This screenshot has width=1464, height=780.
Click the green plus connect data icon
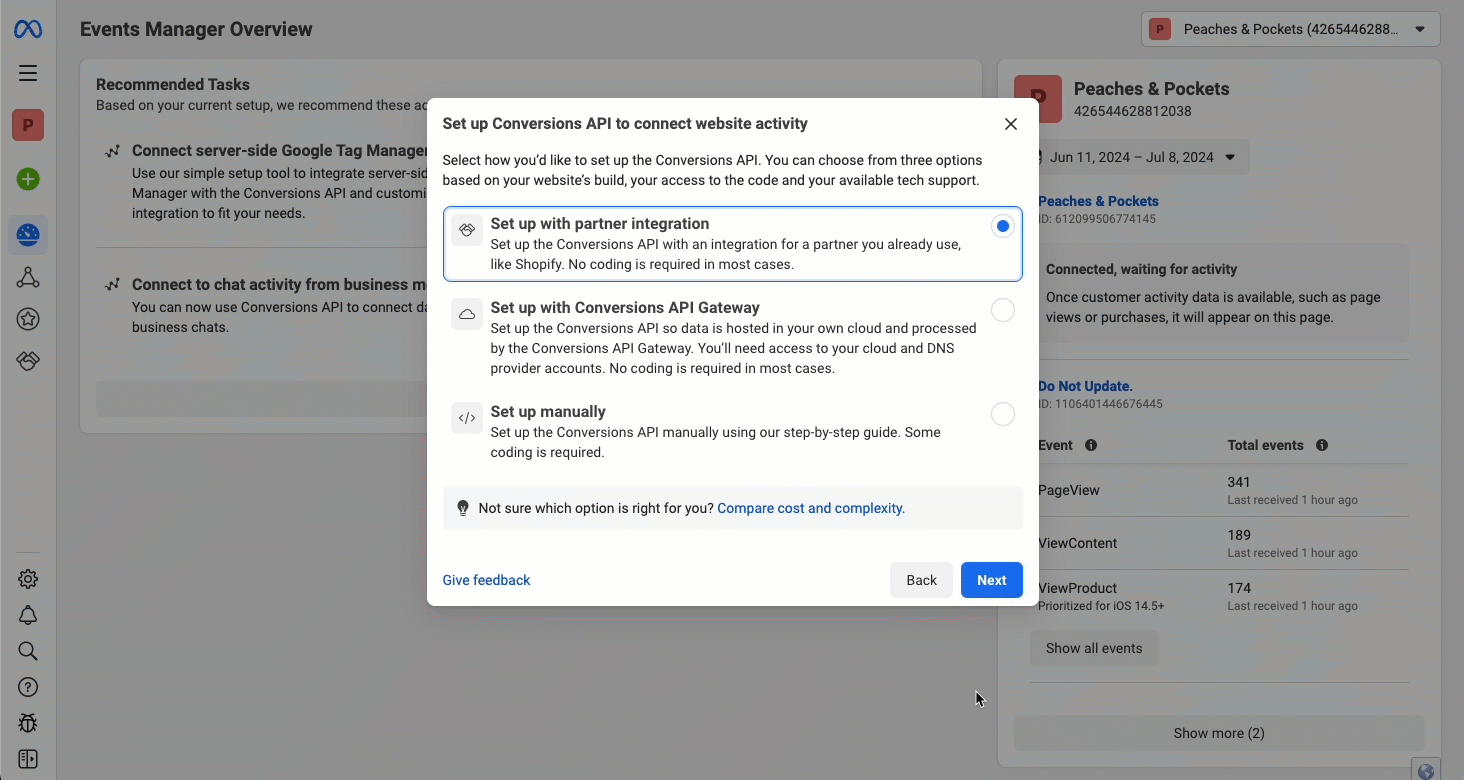(28, 179)
